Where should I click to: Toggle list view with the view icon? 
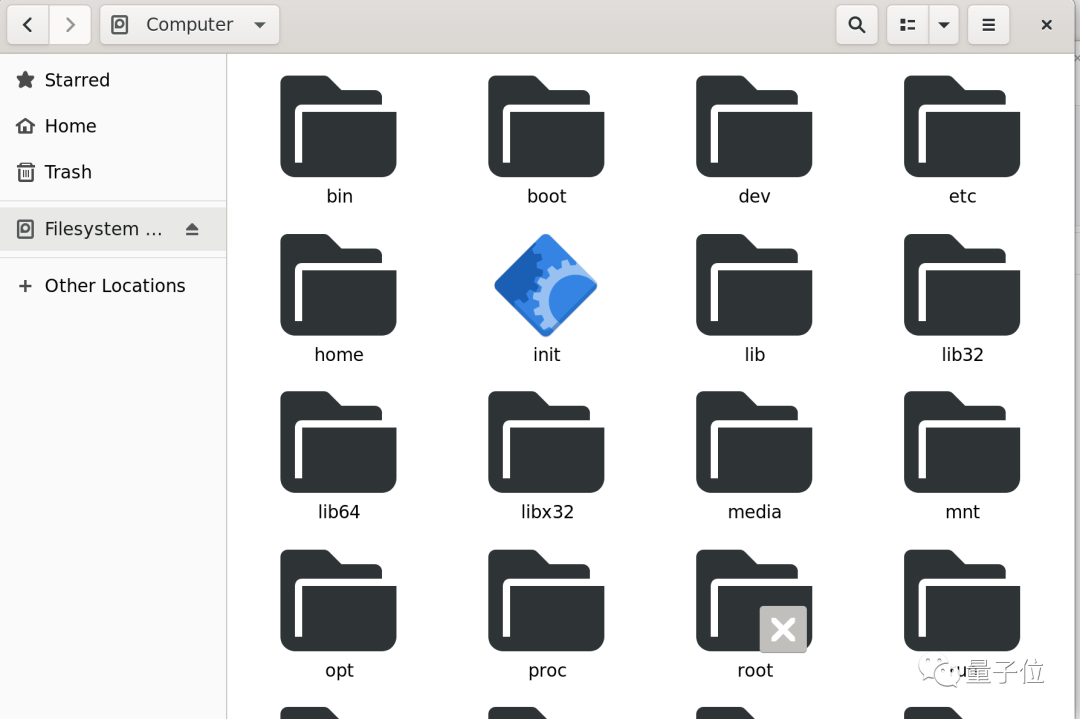[x=907, y=25]
